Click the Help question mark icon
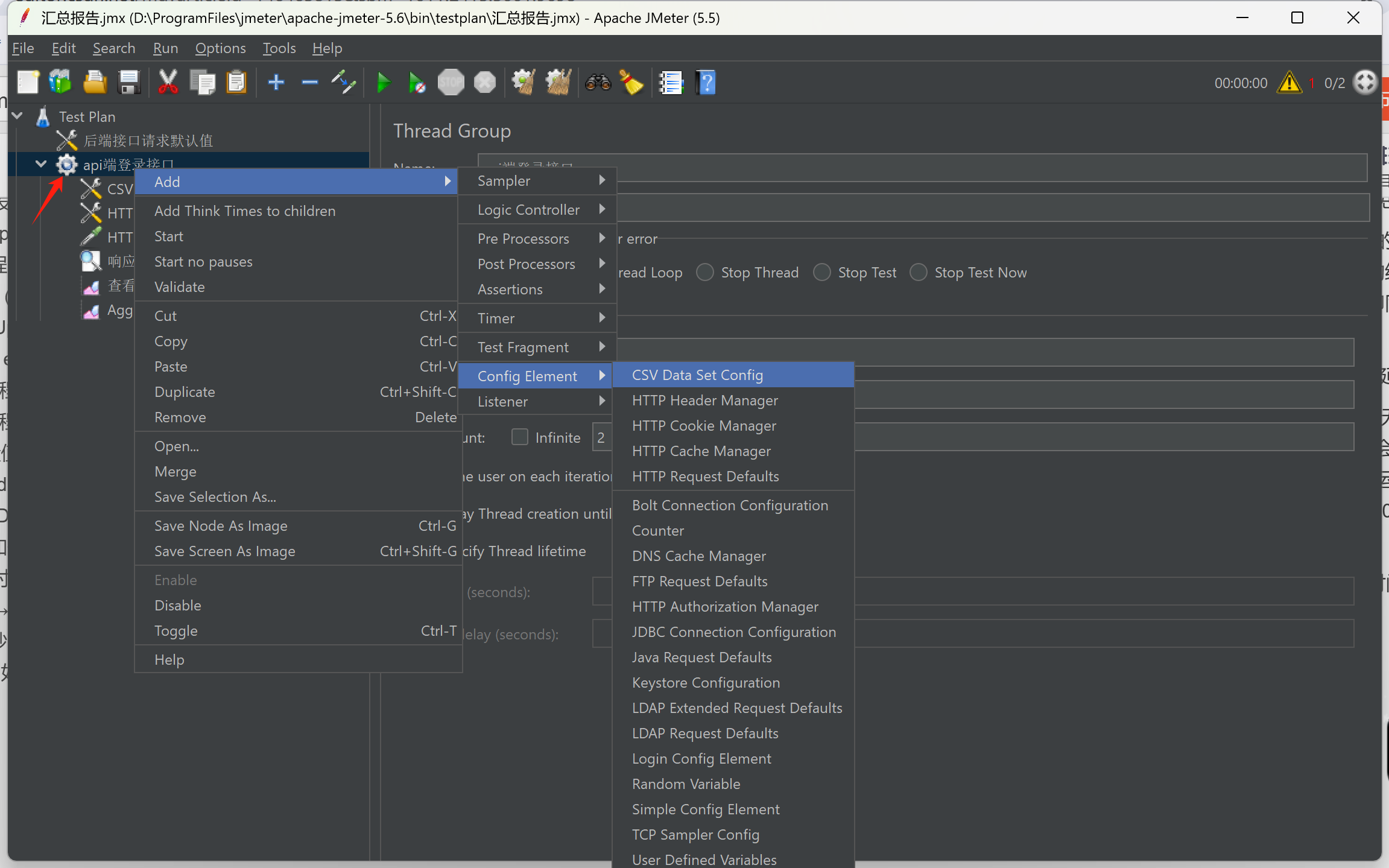The image size is (1389, 868). click(706, 83)
